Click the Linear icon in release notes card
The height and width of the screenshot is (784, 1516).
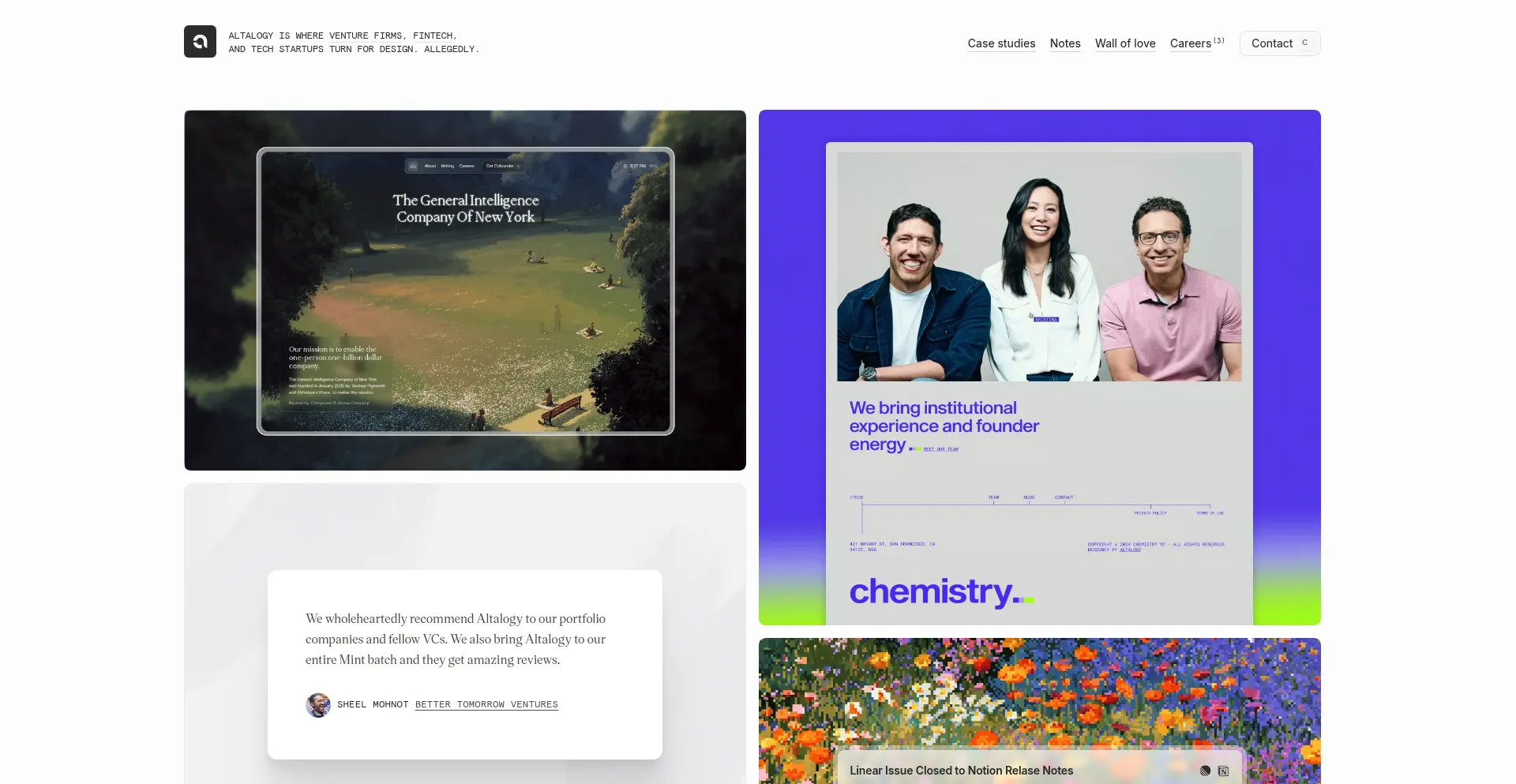(x=1205, y=771)
